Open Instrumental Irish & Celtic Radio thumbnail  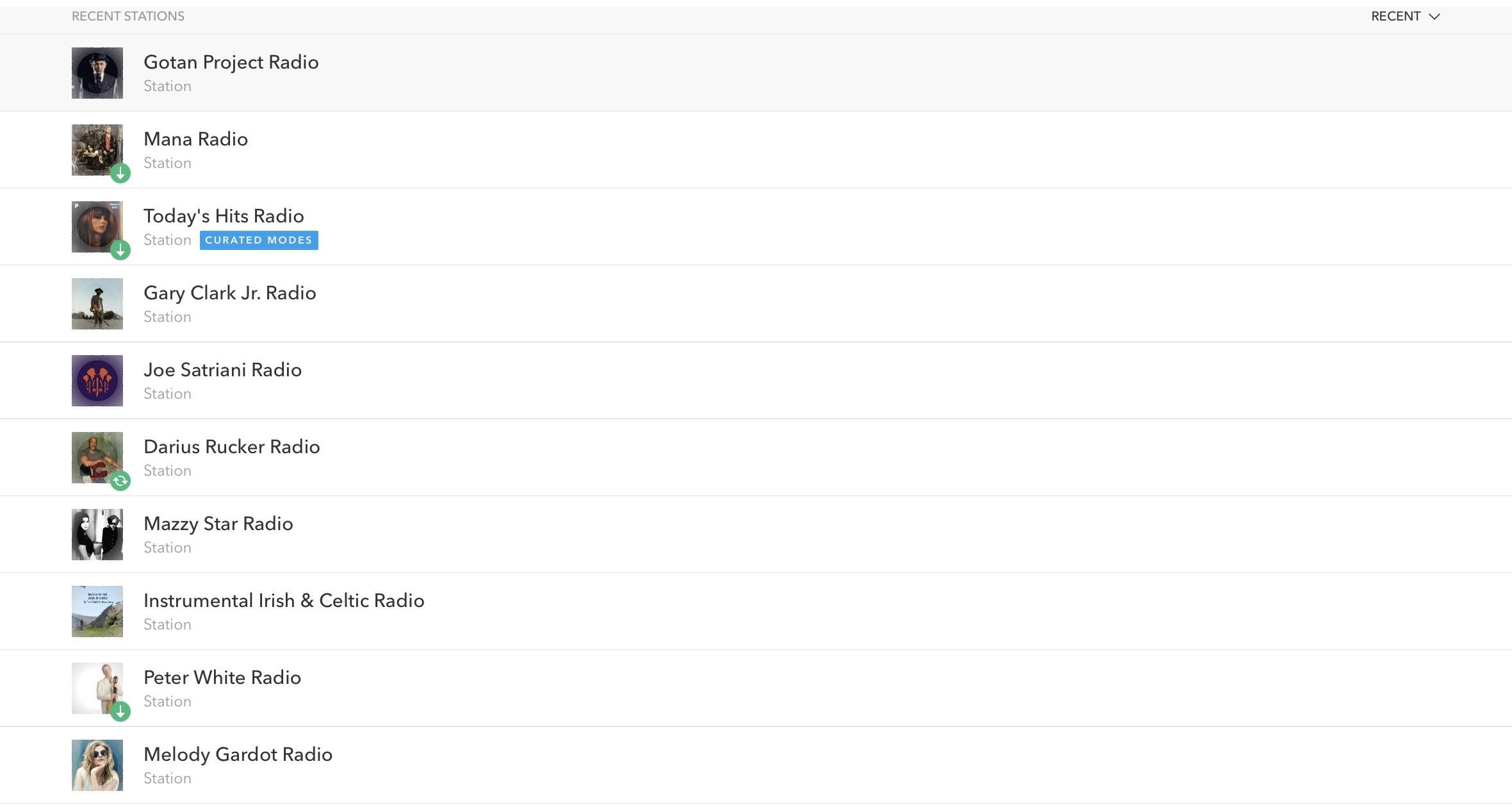click(97, 611)
